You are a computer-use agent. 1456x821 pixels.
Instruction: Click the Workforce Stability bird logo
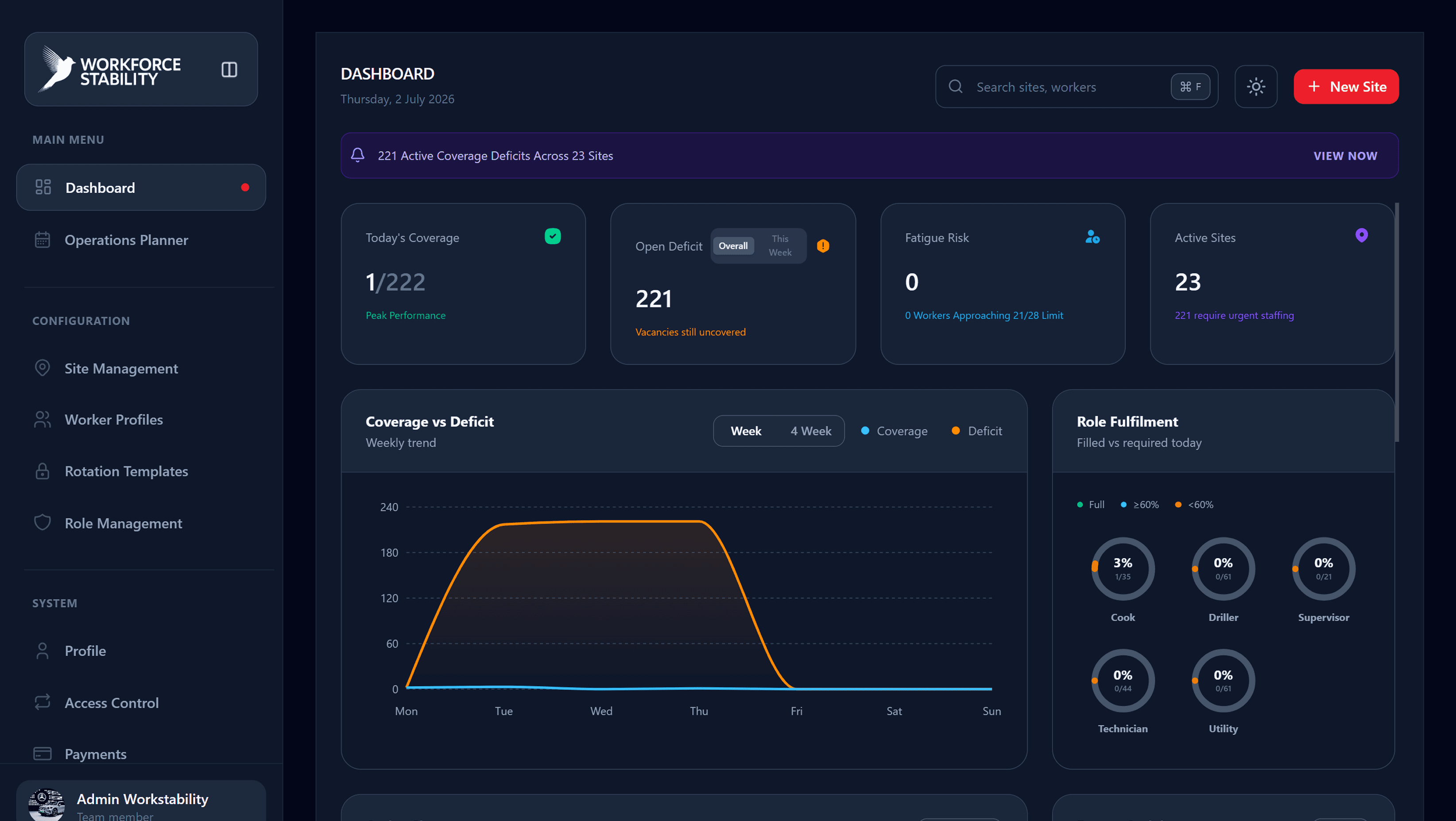coord(57,69)
